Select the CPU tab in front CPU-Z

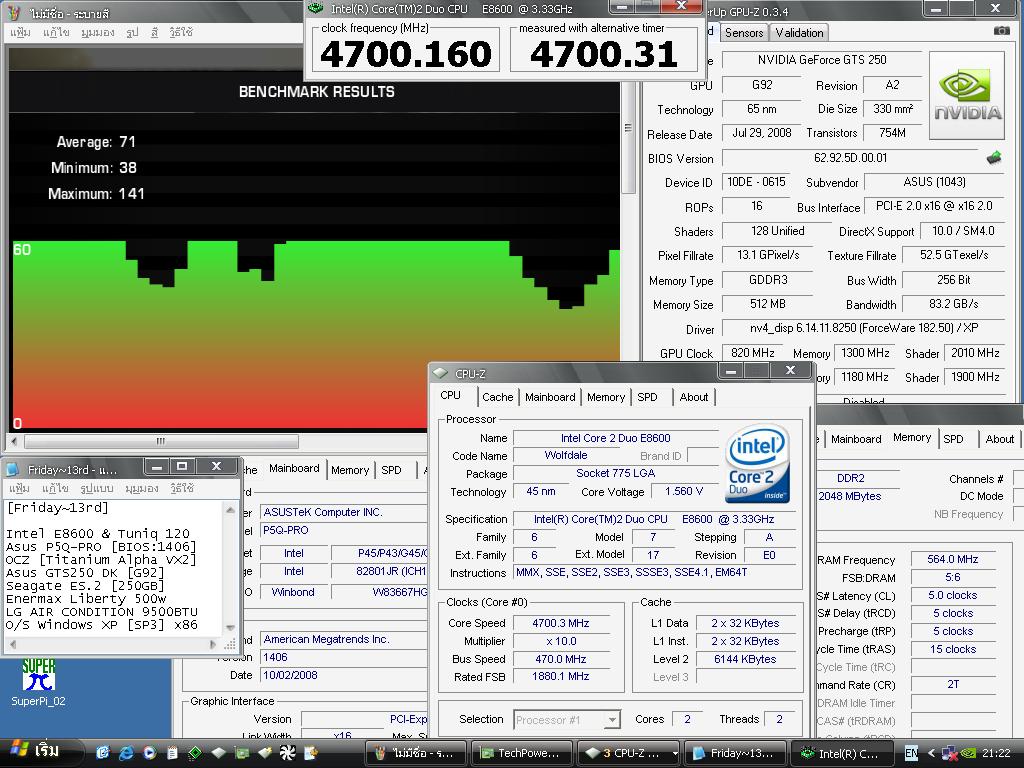451,396
